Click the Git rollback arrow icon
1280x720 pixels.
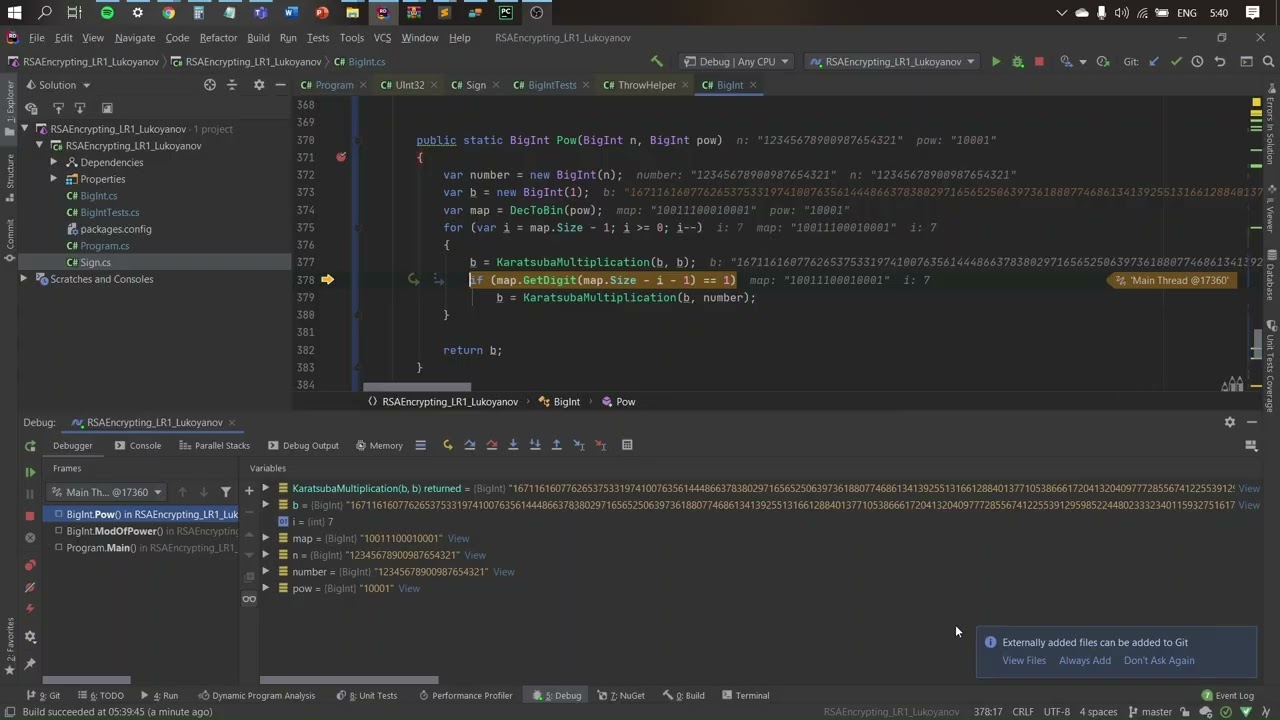click(1220, 61)
